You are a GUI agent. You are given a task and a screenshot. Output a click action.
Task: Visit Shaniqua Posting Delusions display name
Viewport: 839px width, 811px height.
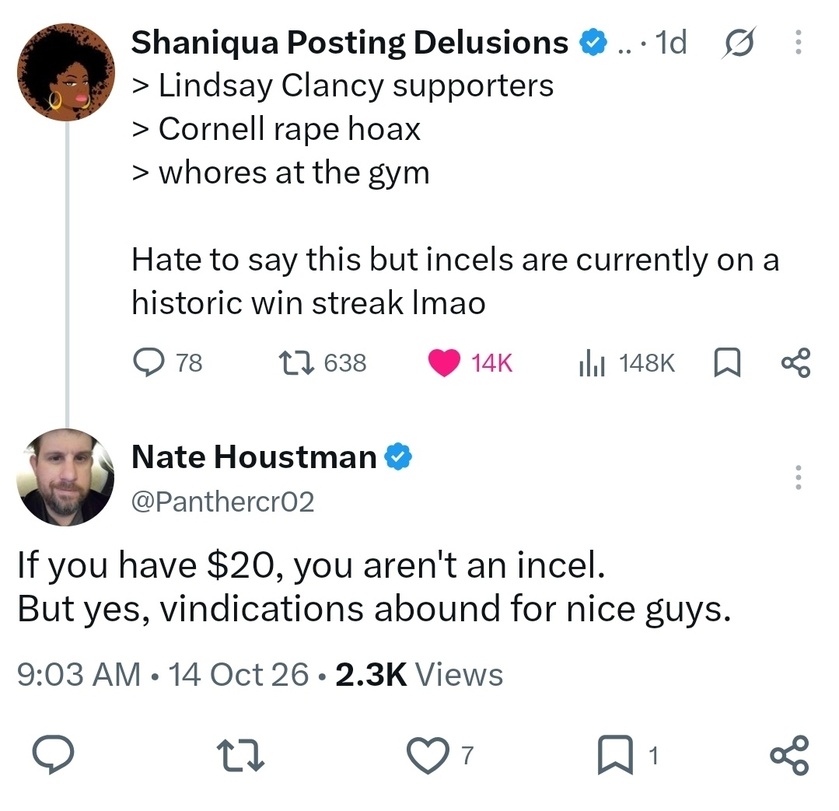(349, 42)
